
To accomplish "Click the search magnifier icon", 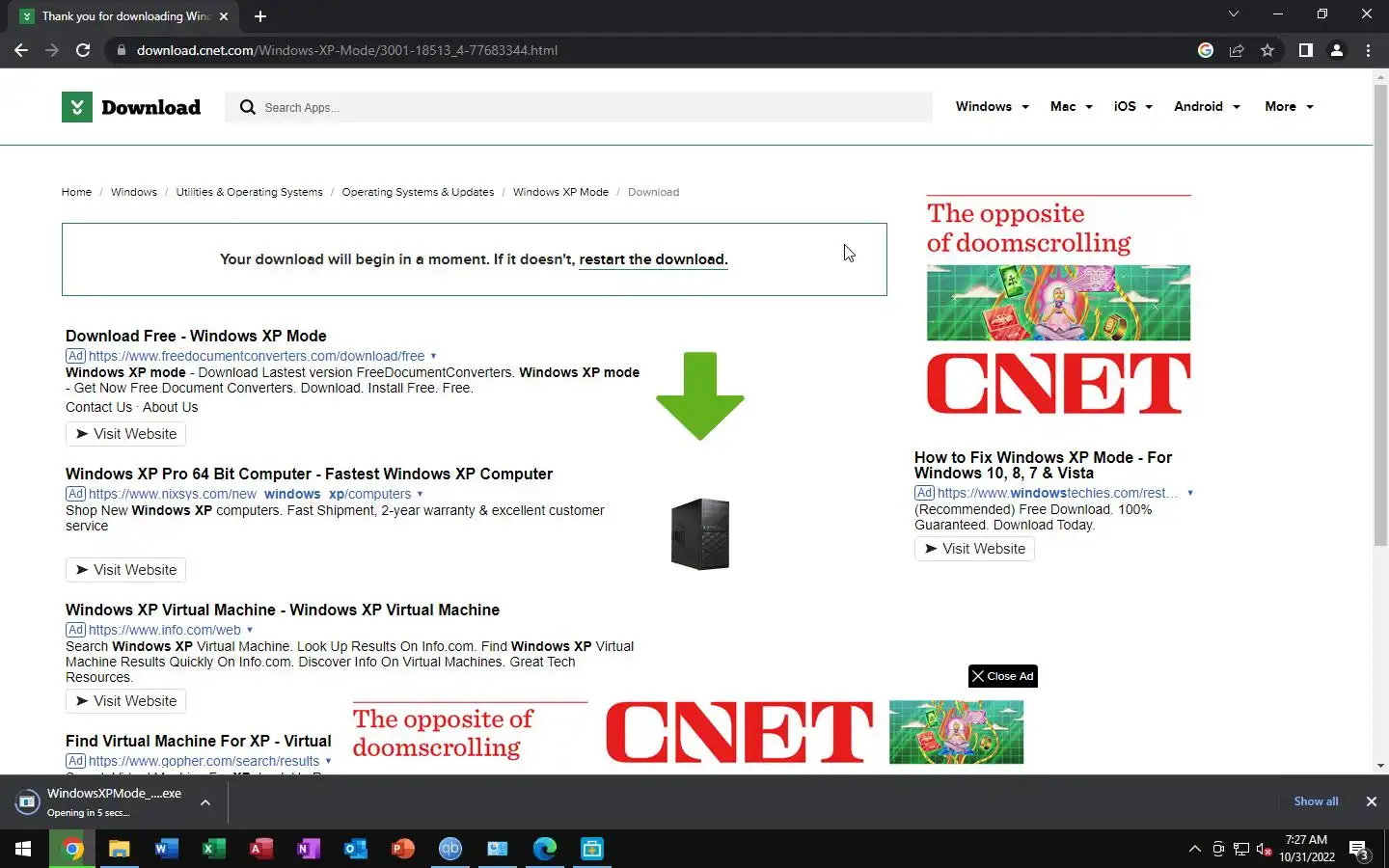I will pos(248,107).
